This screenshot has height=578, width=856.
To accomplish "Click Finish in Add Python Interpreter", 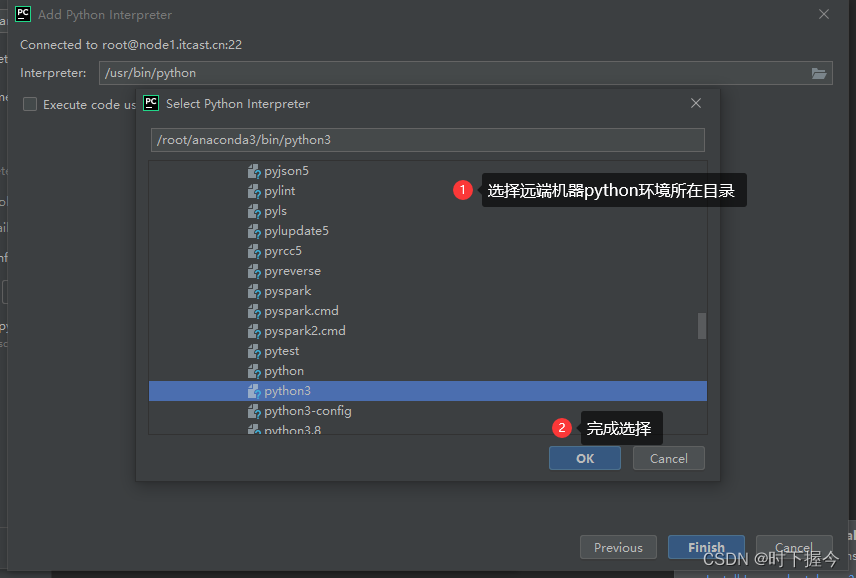I will click(x=706, y=547).
